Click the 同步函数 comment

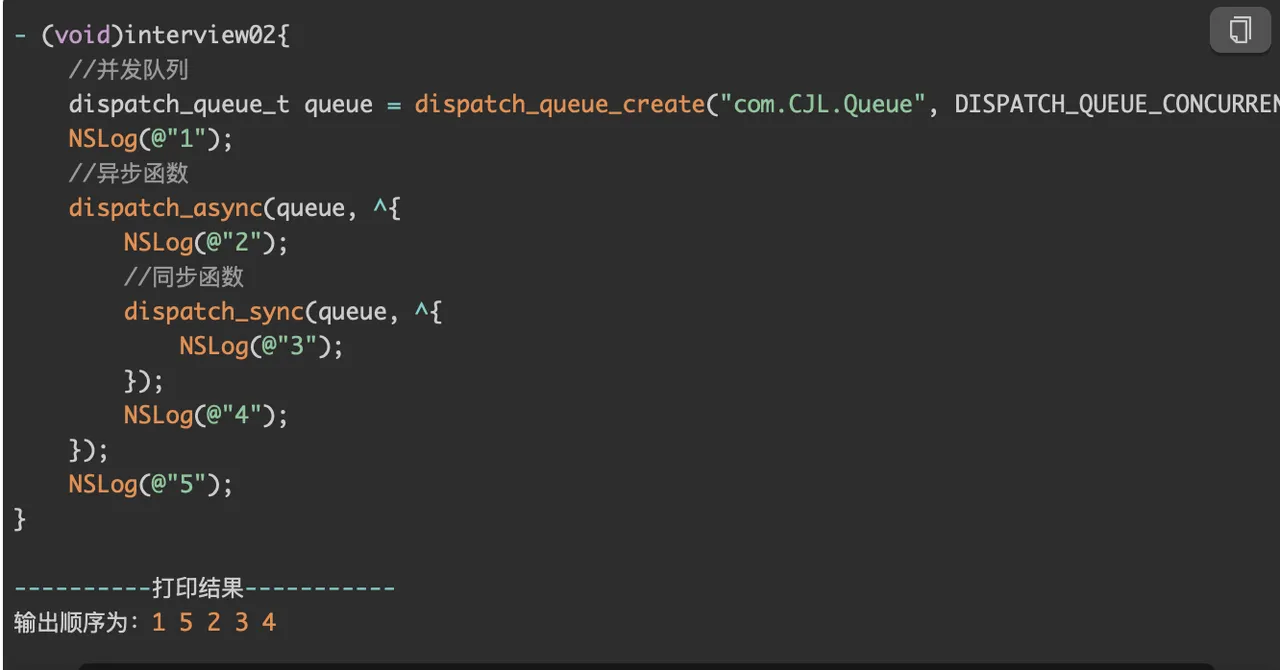(x=184, y=277)
